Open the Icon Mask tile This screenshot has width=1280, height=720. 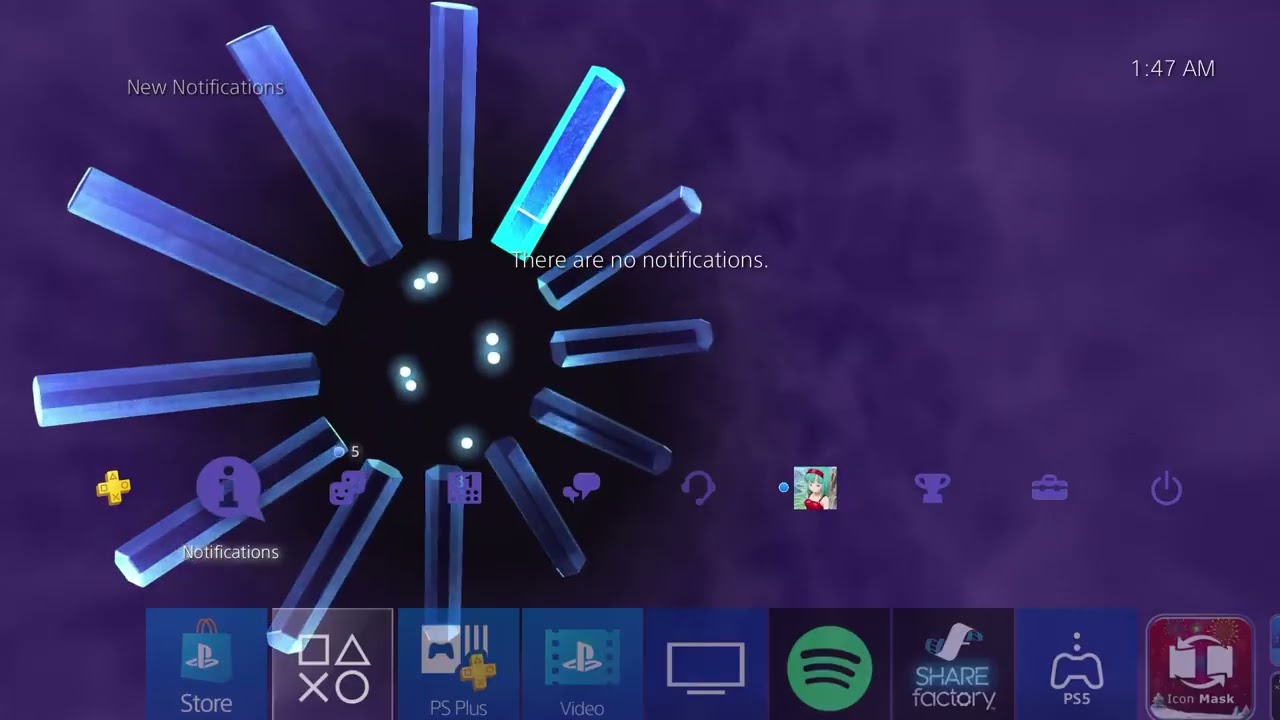pos(1200,666)
